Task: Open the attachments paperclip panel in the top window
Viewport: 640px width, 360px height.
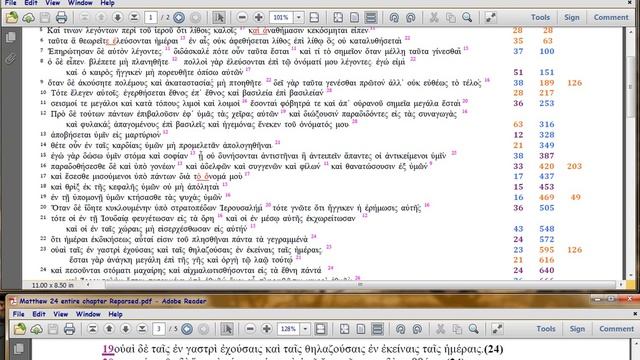Action: [x=11, y=59]
